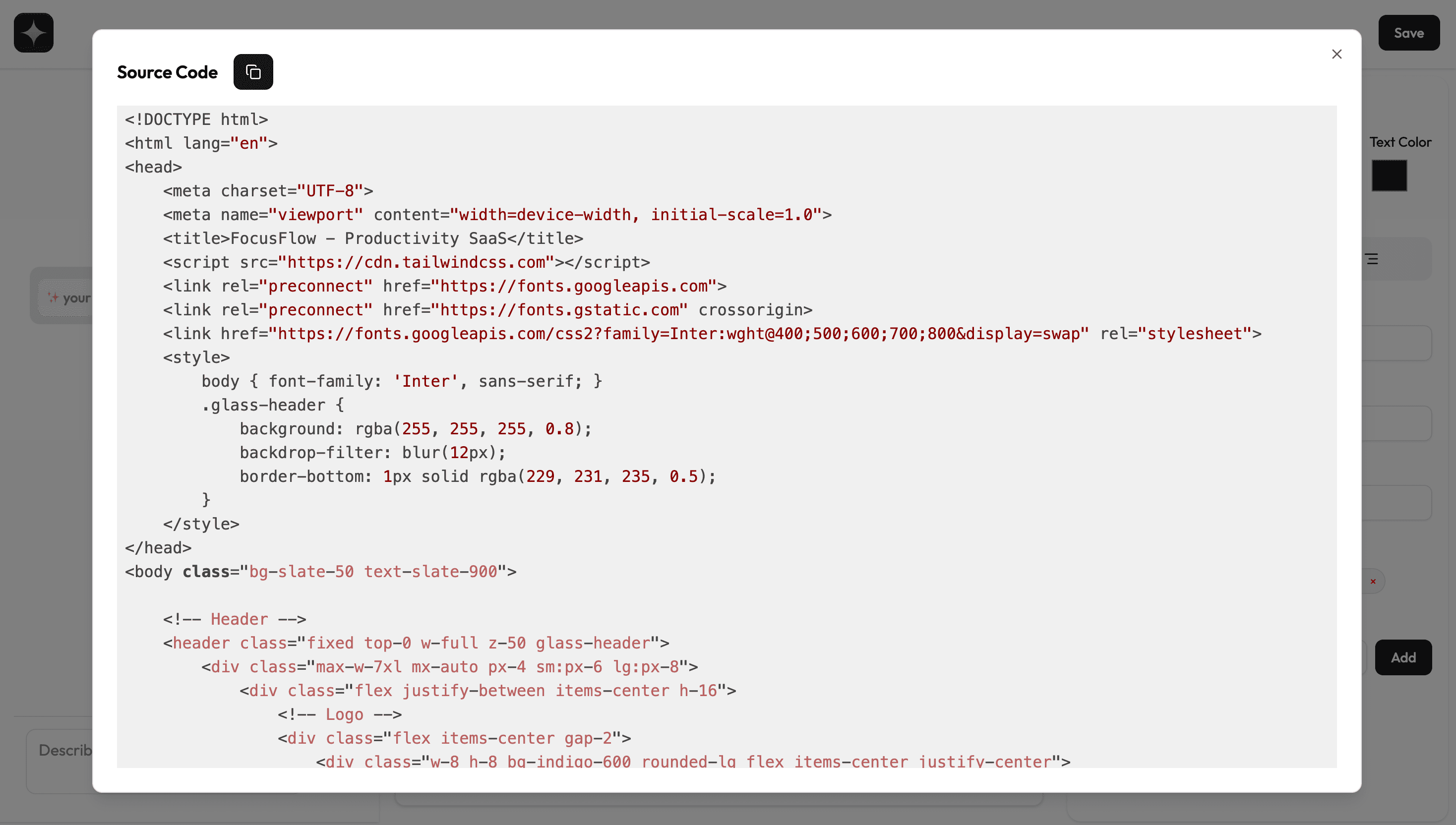Click the DOCTYPE html line
This screenshot has width=1456, height=825.
(196, 119)
